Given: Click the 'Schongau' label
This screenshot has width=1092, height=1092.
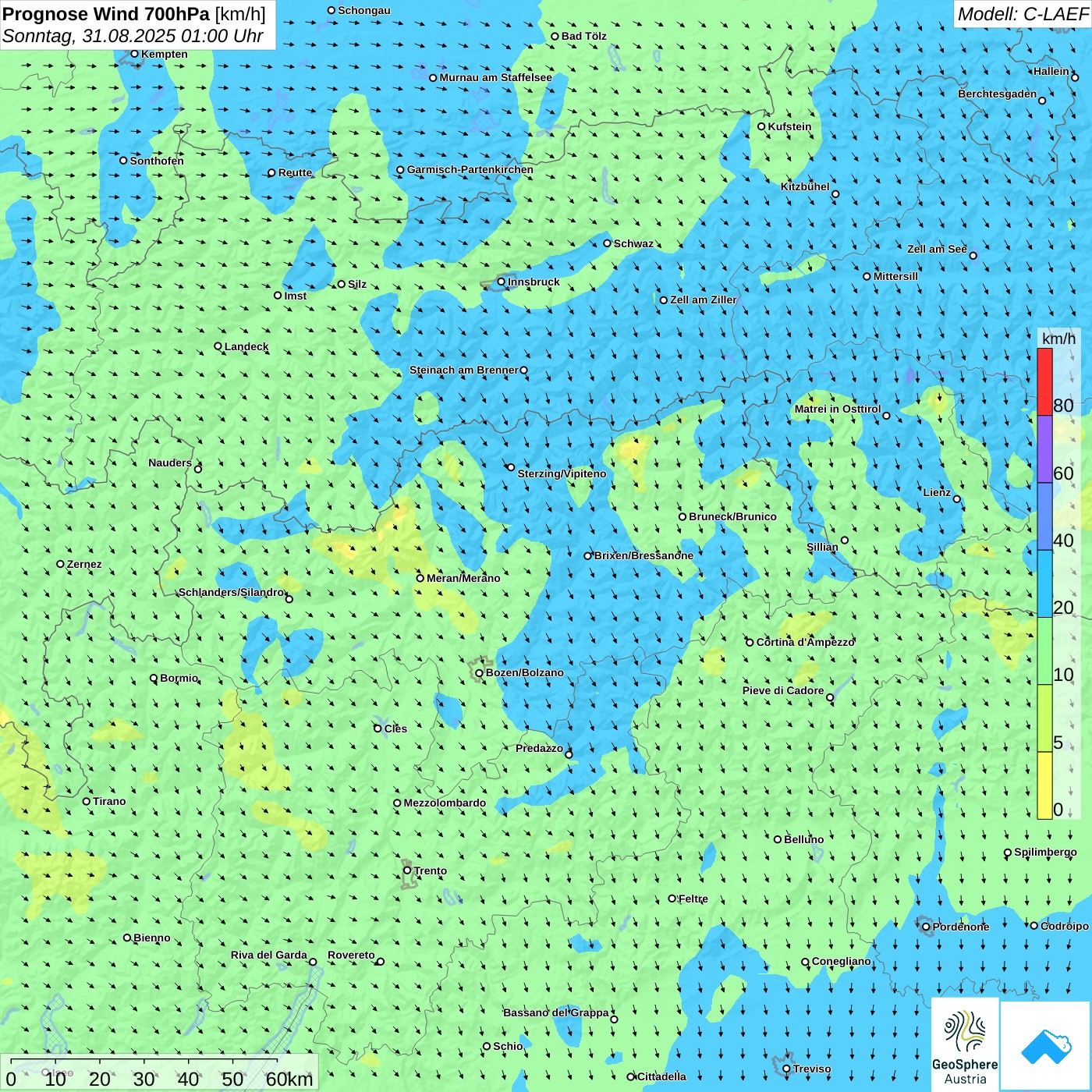Looking at the screenshot, I should click(364, 10).
